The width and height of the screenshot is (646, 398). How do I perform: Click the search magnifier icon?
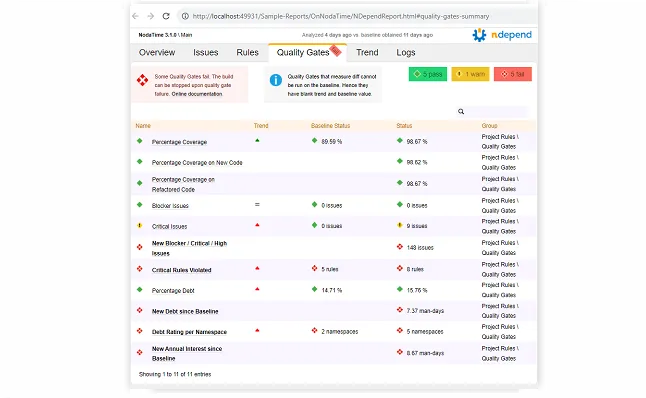click(461, 112)
